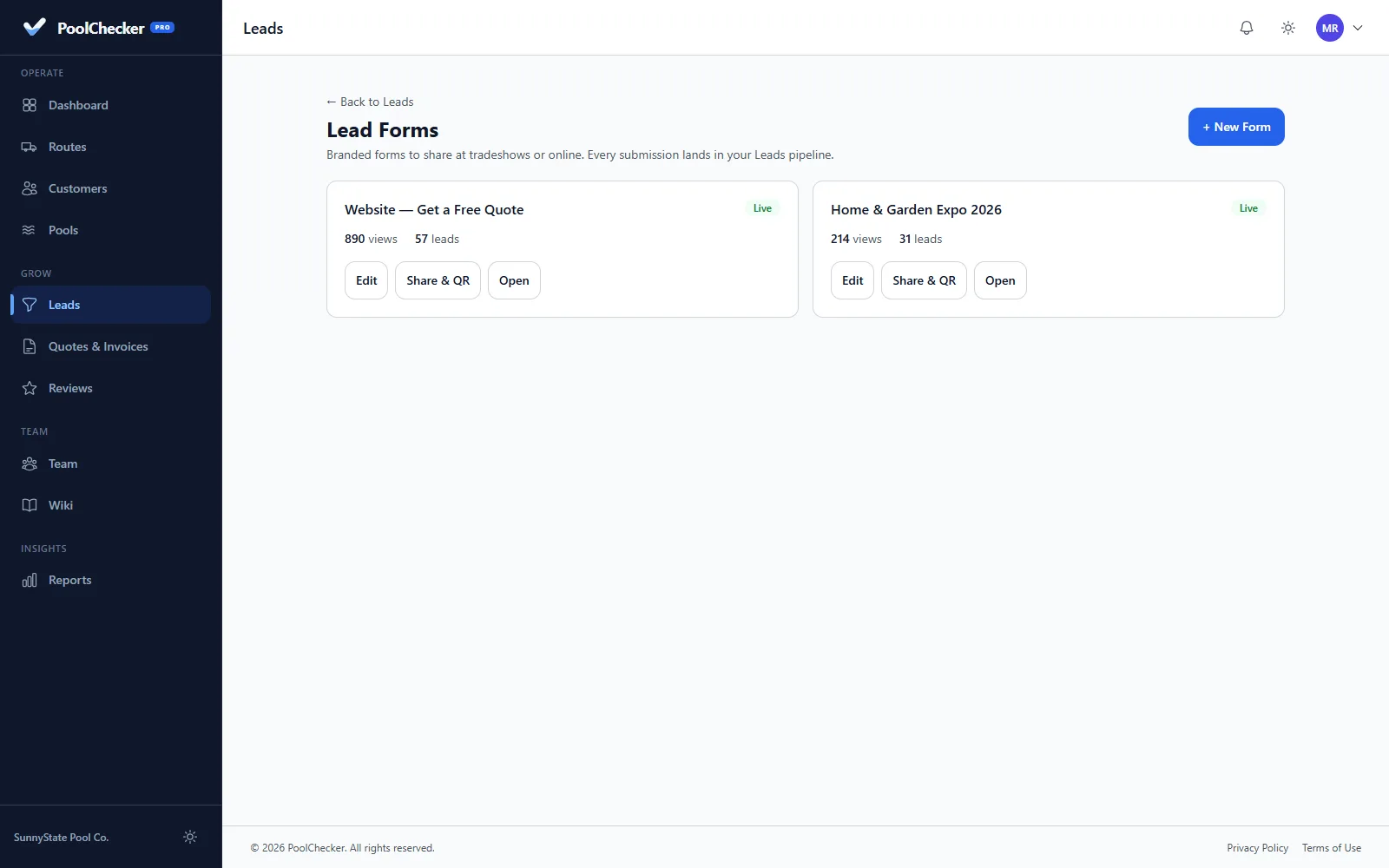Click the "57 leads" stat text

[x=437, y=239]
